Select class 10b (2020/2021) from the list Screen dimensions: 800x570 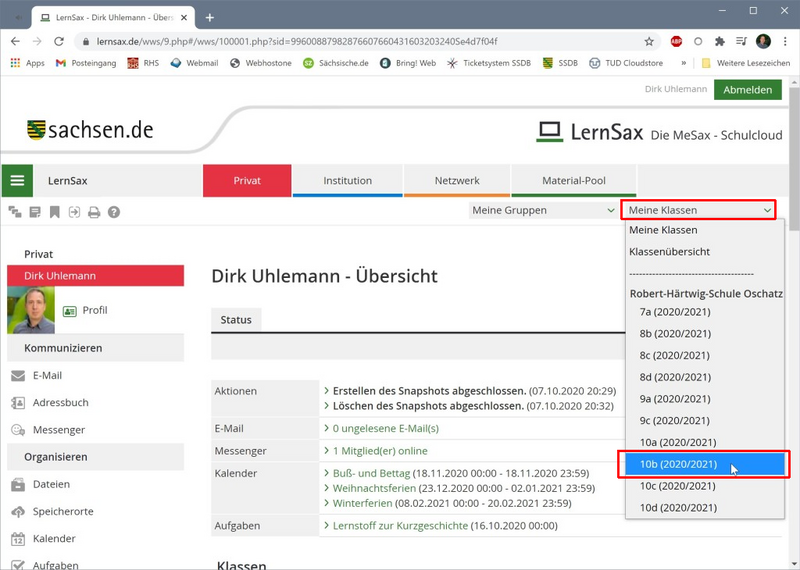click(678, 464)
